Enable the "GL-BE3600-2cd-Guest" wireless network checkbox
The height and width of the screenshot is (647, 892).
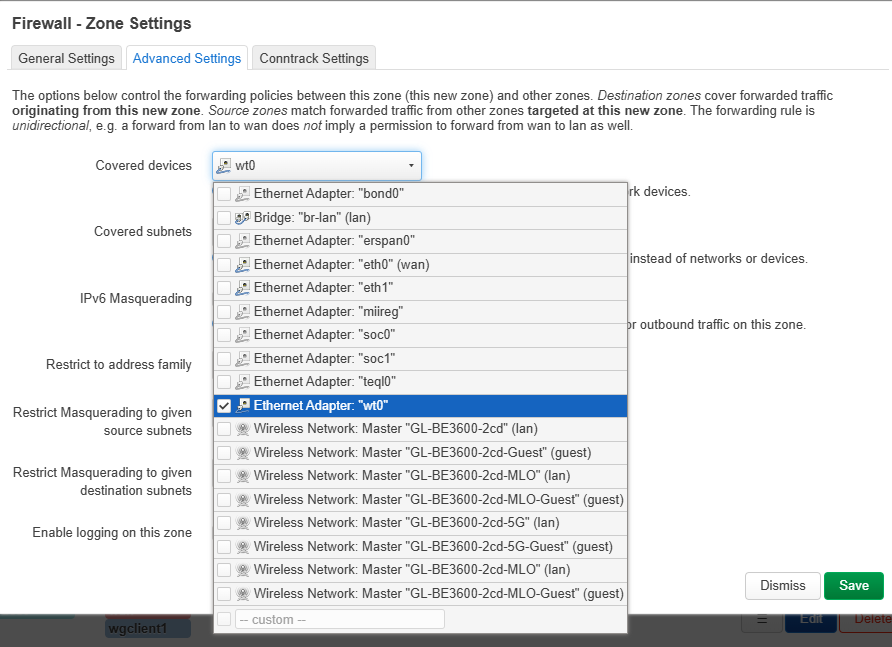coord(224,452)
